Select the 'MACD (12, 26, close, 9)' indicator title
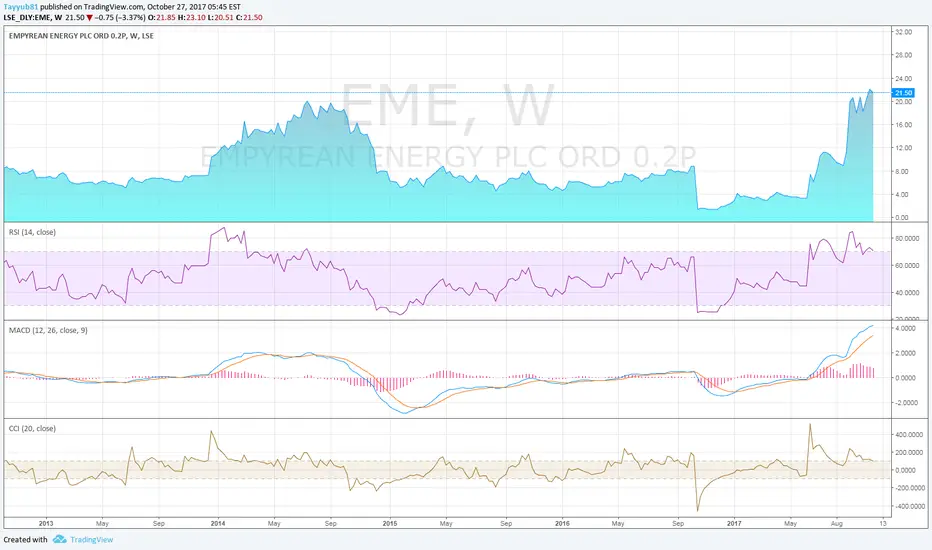This screenshot has height=550, width=932. click(x=48, y=330)
